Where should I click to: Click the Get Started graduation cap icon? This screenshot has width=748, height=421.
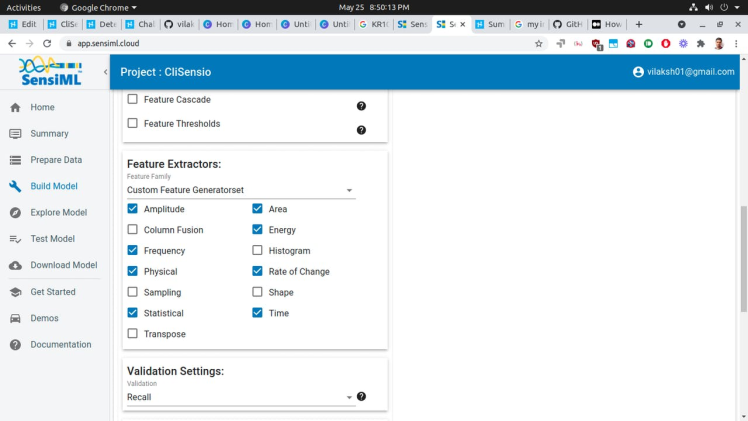click(15, 292)
